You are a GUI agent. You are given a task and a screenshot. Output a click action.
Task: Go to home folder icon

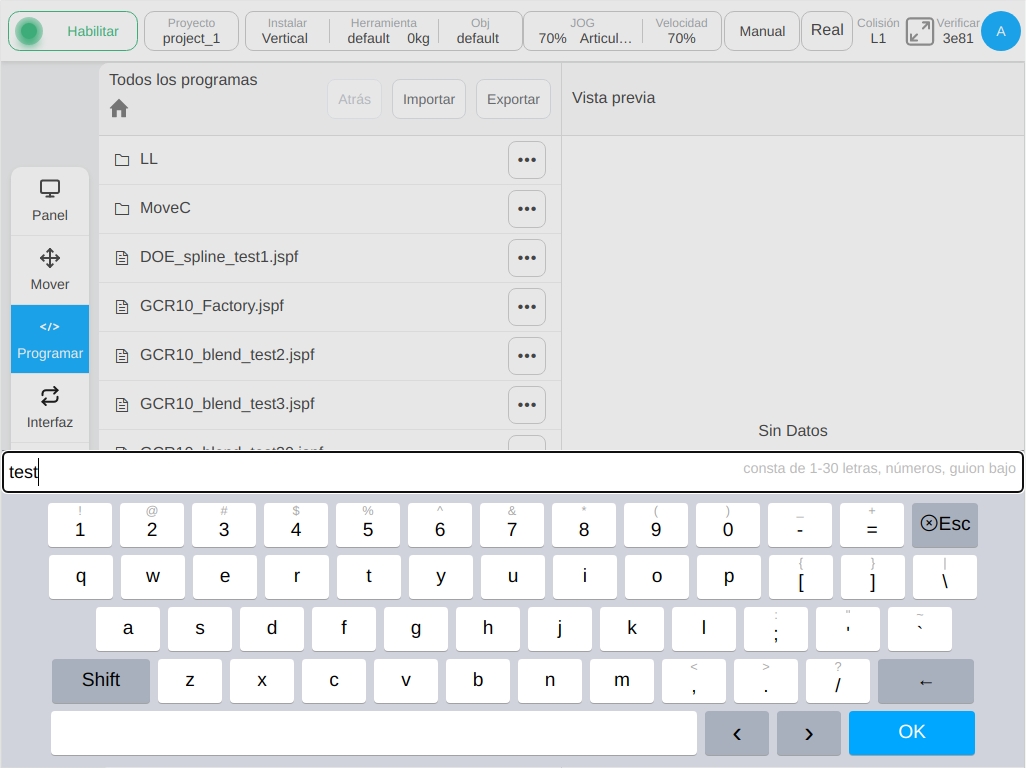[119, 108]
